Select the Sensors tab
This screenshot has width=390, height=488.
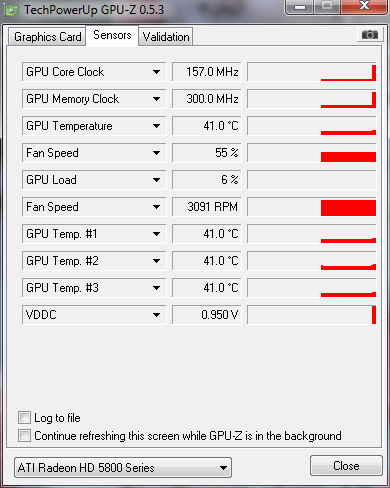(x=112, y=35)
